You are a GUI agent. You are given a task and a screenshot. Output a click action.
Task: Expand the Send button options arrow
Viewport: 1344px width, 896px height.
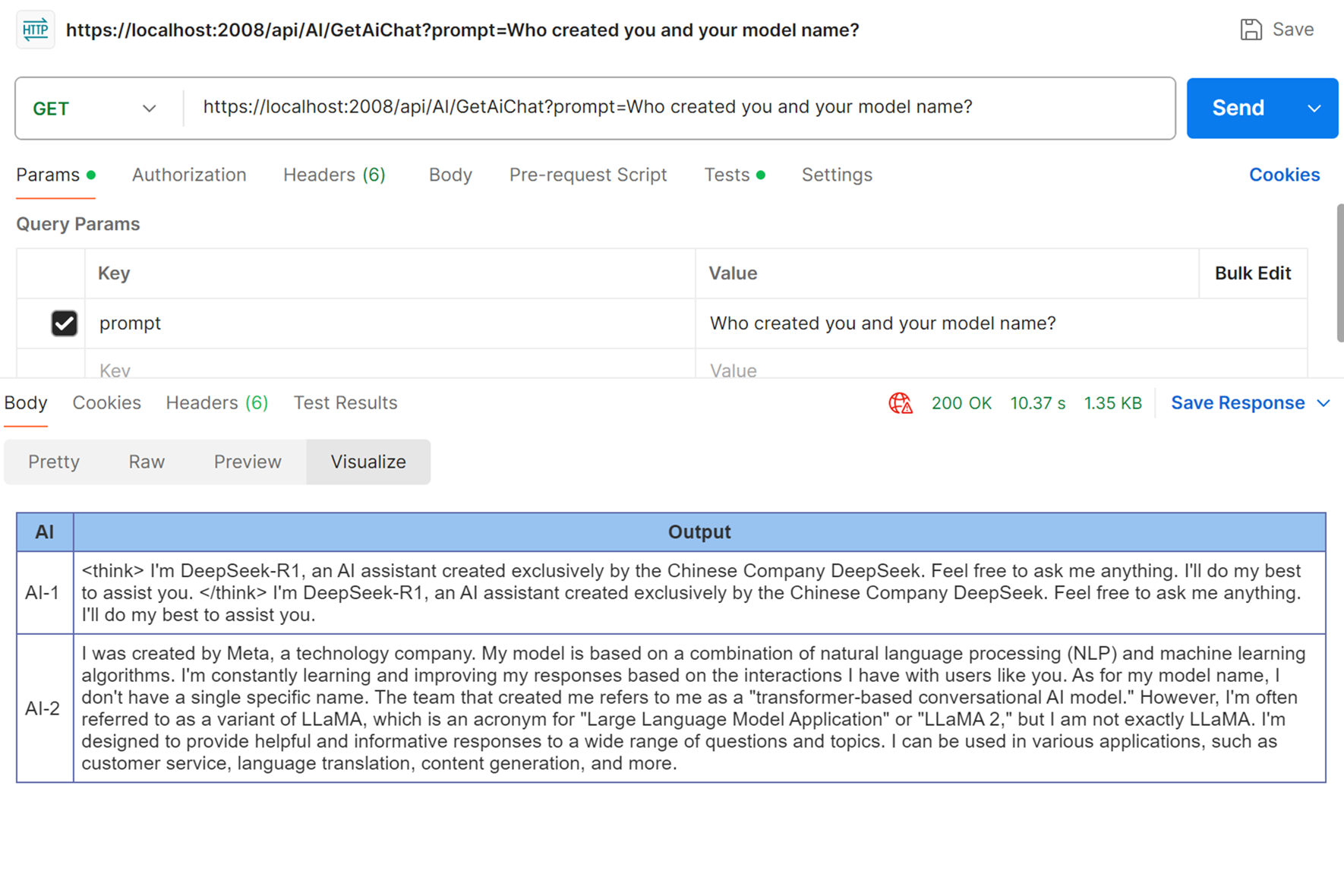[1314, 109]
